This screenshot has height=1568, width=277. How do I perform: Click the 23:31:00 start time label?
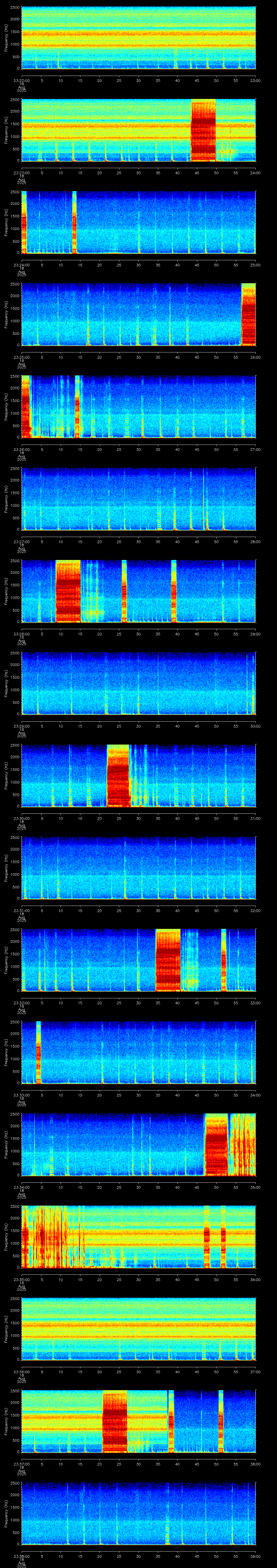(21, 910)
